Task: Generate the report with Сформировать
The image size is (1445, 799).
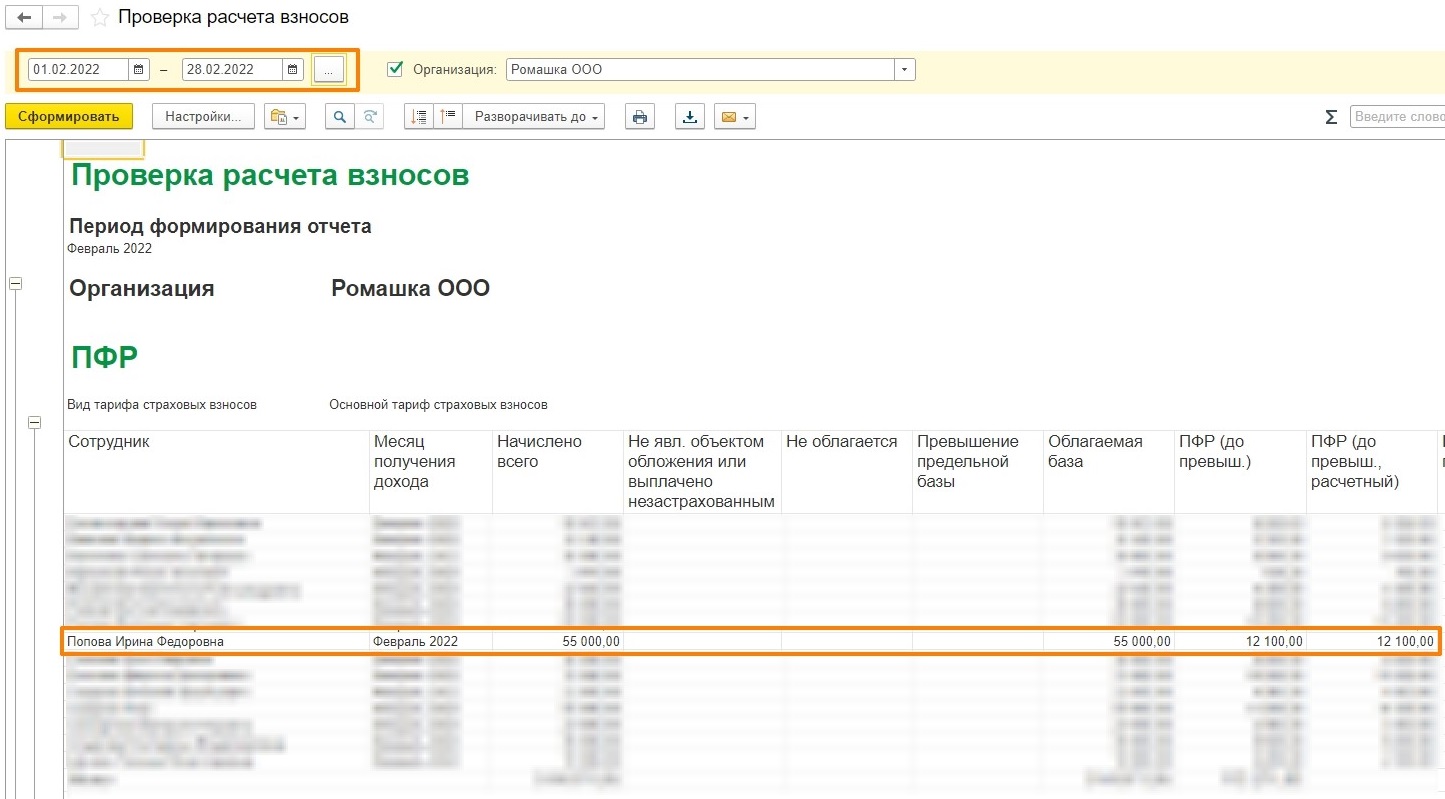Action: (x=69, y=117)
